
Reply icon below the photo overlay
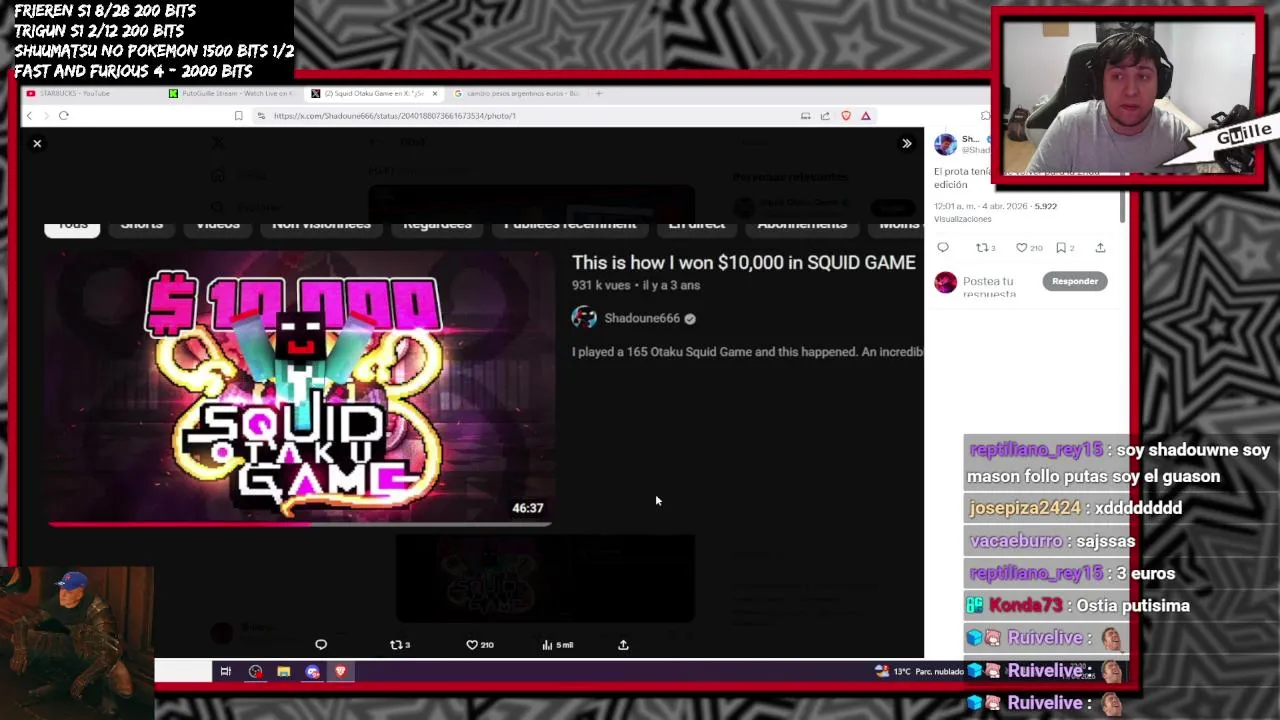(321, 645)
